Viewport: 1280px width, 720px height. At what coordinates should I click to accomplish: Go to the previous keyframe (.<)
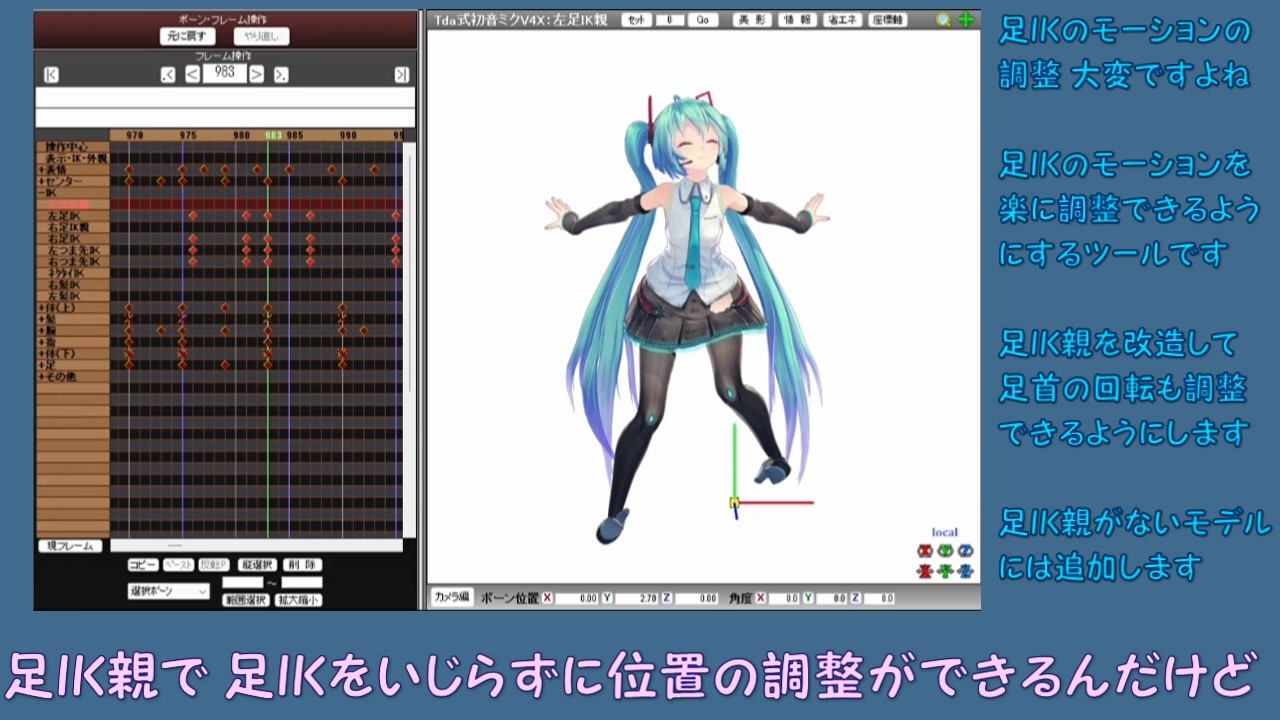[168, 74]
